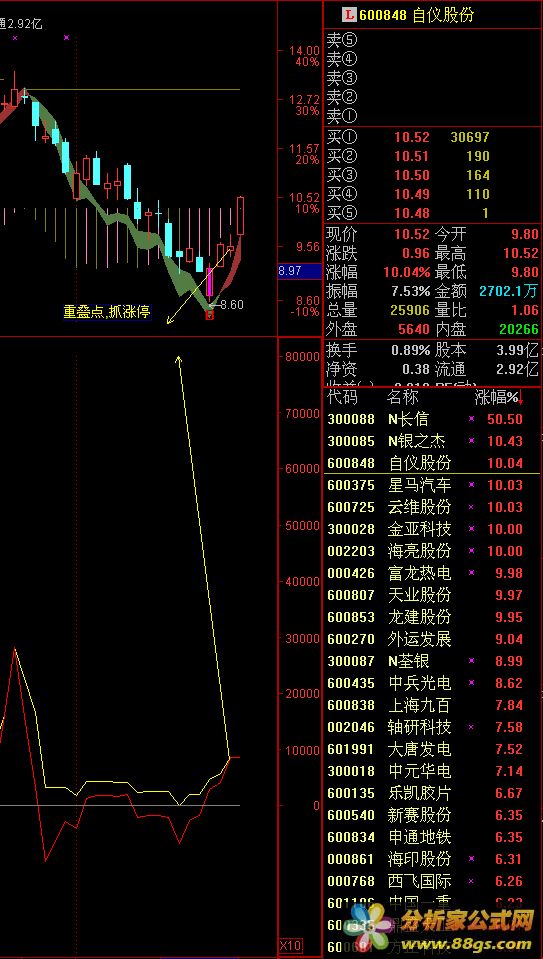Open stock 000768 西飞国际
The width and height of the screenshot is (543, 959).
click(x=432, y=881)
